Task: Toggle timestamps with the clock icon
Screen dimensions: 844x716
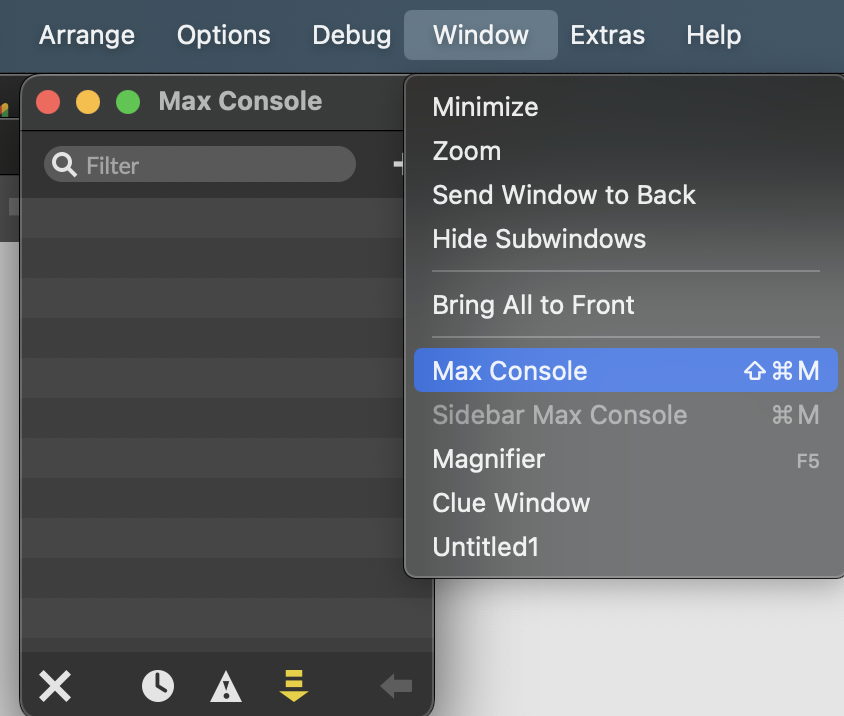Action: point(158,686)
